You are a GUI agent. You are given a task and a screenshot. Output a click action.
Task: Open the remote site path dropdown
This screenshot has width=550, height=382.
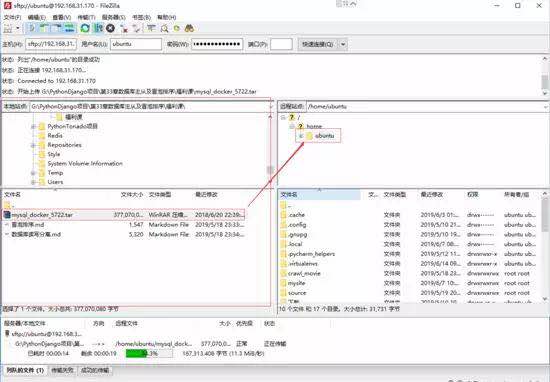[546, 107]
